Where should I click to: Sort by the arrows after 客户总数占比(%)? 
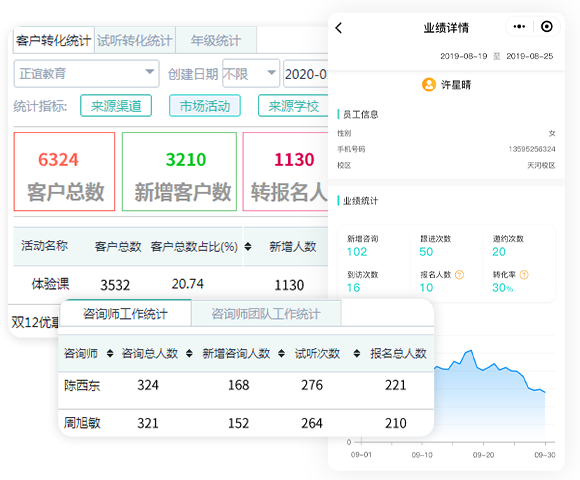pos(248,247)
